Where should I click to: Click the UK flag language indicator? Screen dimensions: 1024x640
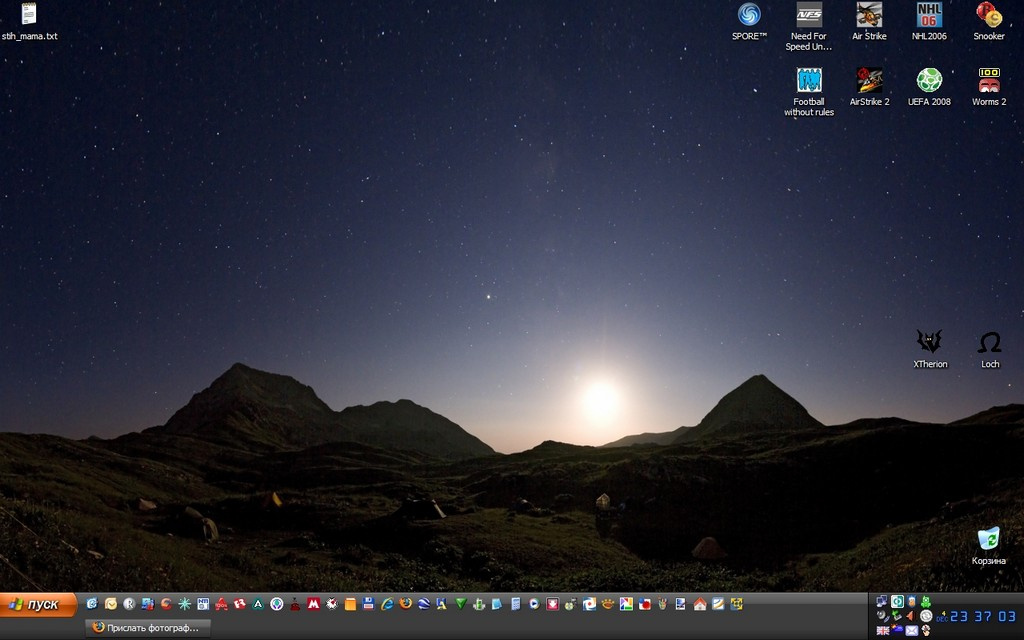[883, 630]
